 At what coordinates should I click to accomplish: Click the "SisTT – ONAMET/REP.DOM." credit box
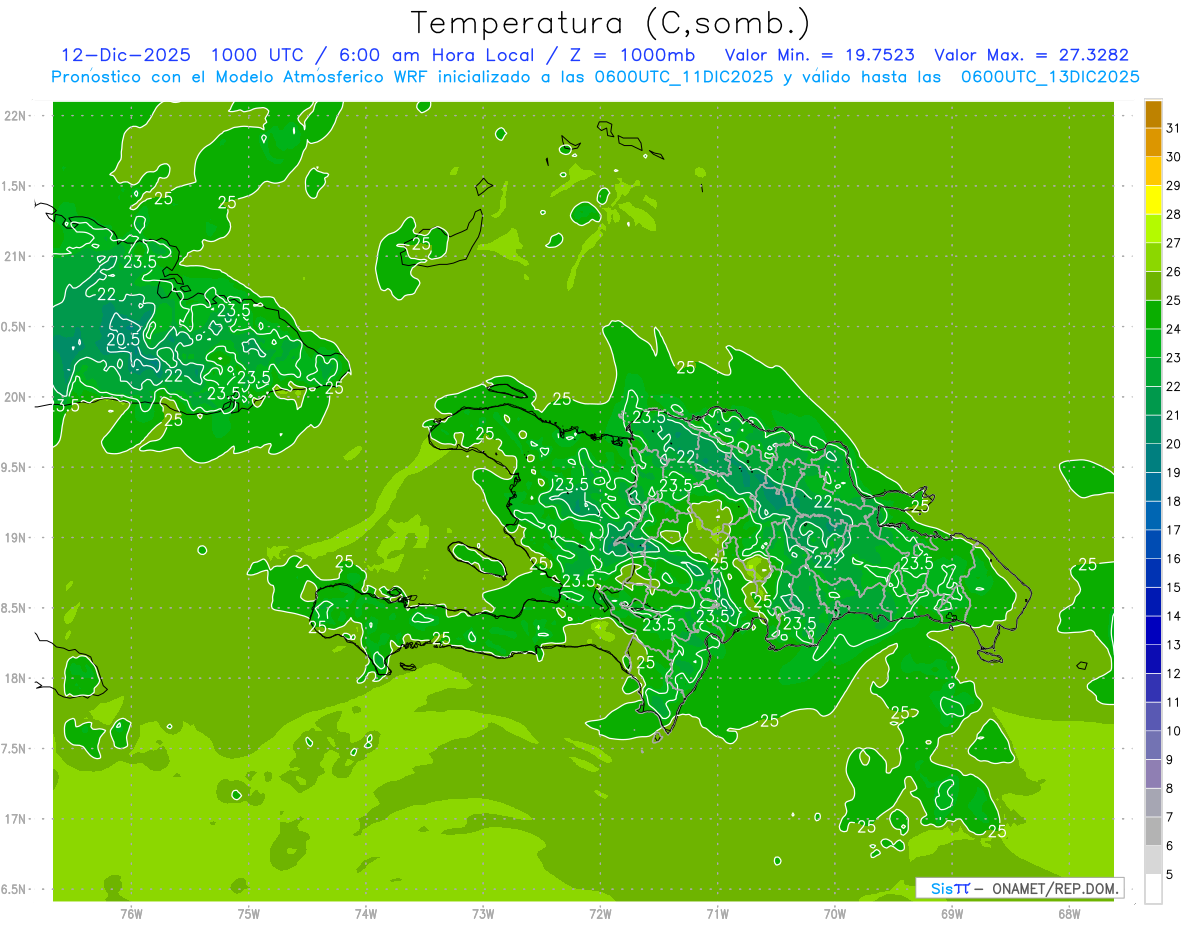[x=1019, y=888]
